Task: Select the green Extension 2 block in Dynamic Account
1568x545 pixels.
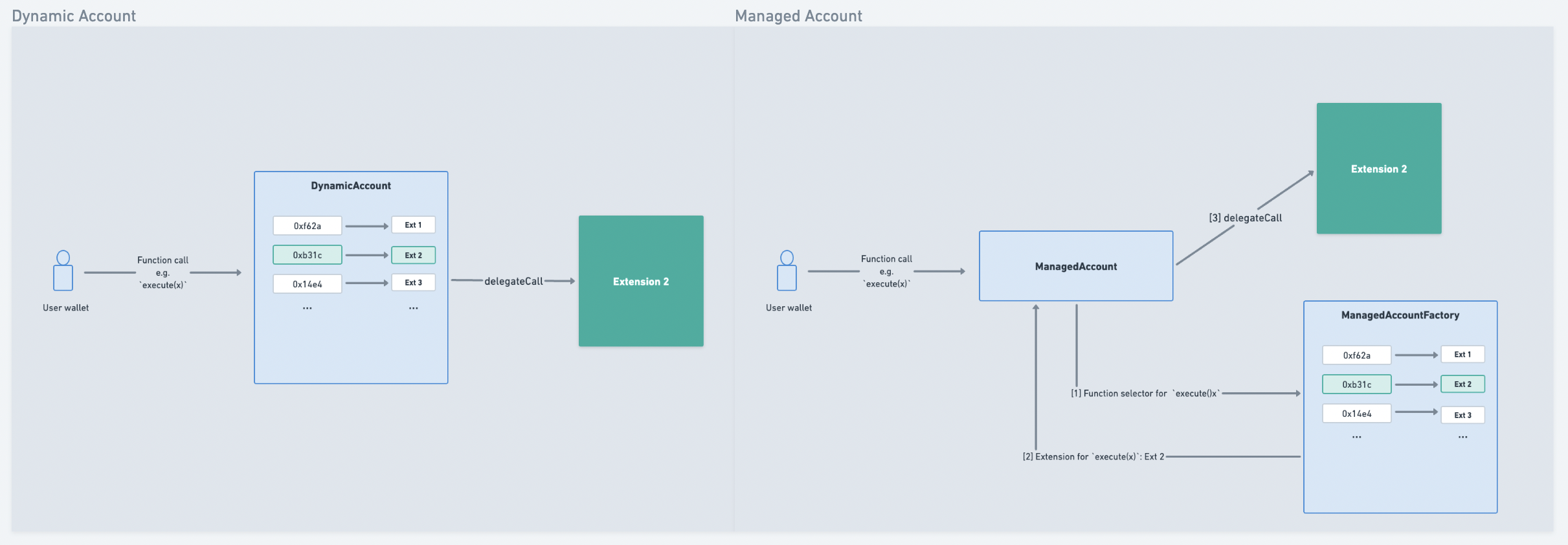Action: 641,281
